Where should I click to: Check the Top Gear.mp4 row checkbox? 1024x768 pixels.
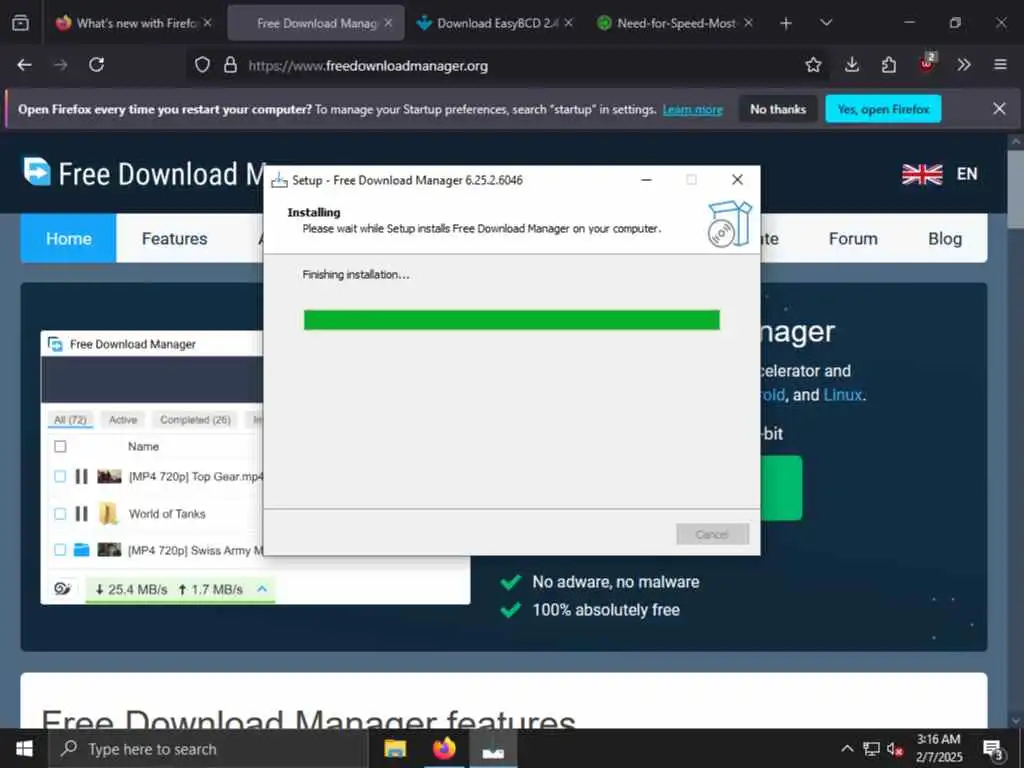pos(60,477)
